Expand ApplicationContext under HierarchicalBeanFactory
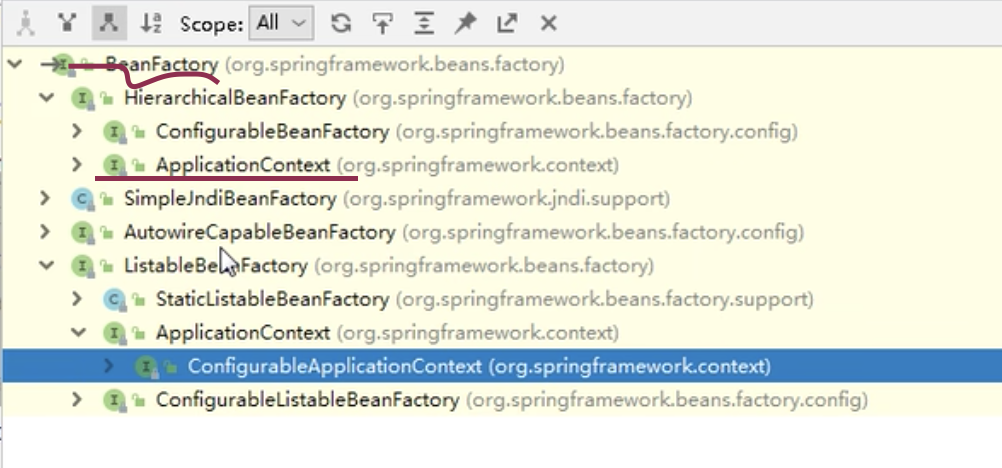The image size is (1002, 468). tap(77, 164)
